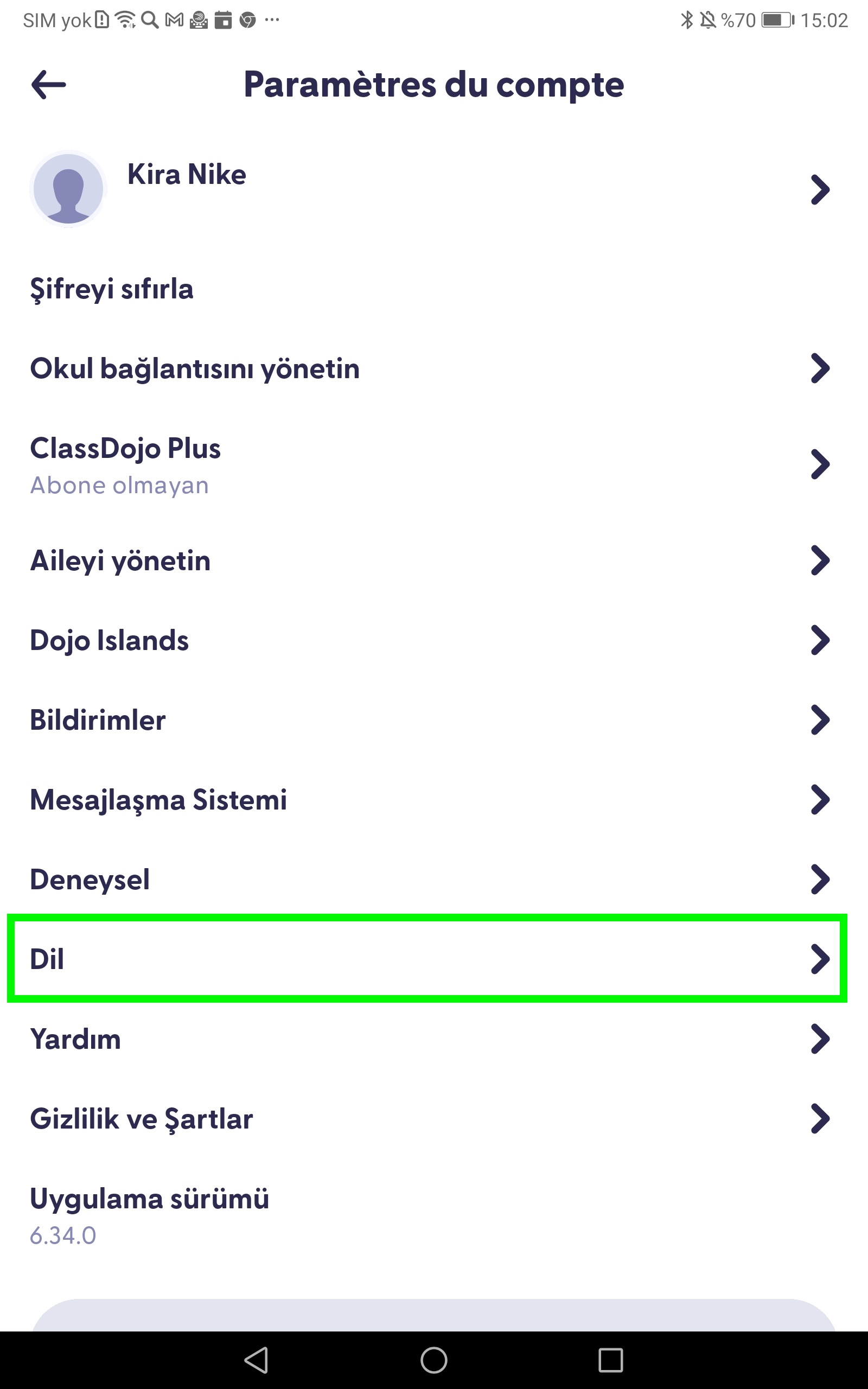Open Android recent apps square button
This screenshot has width=868, height=1389.
click(610, 1360)
